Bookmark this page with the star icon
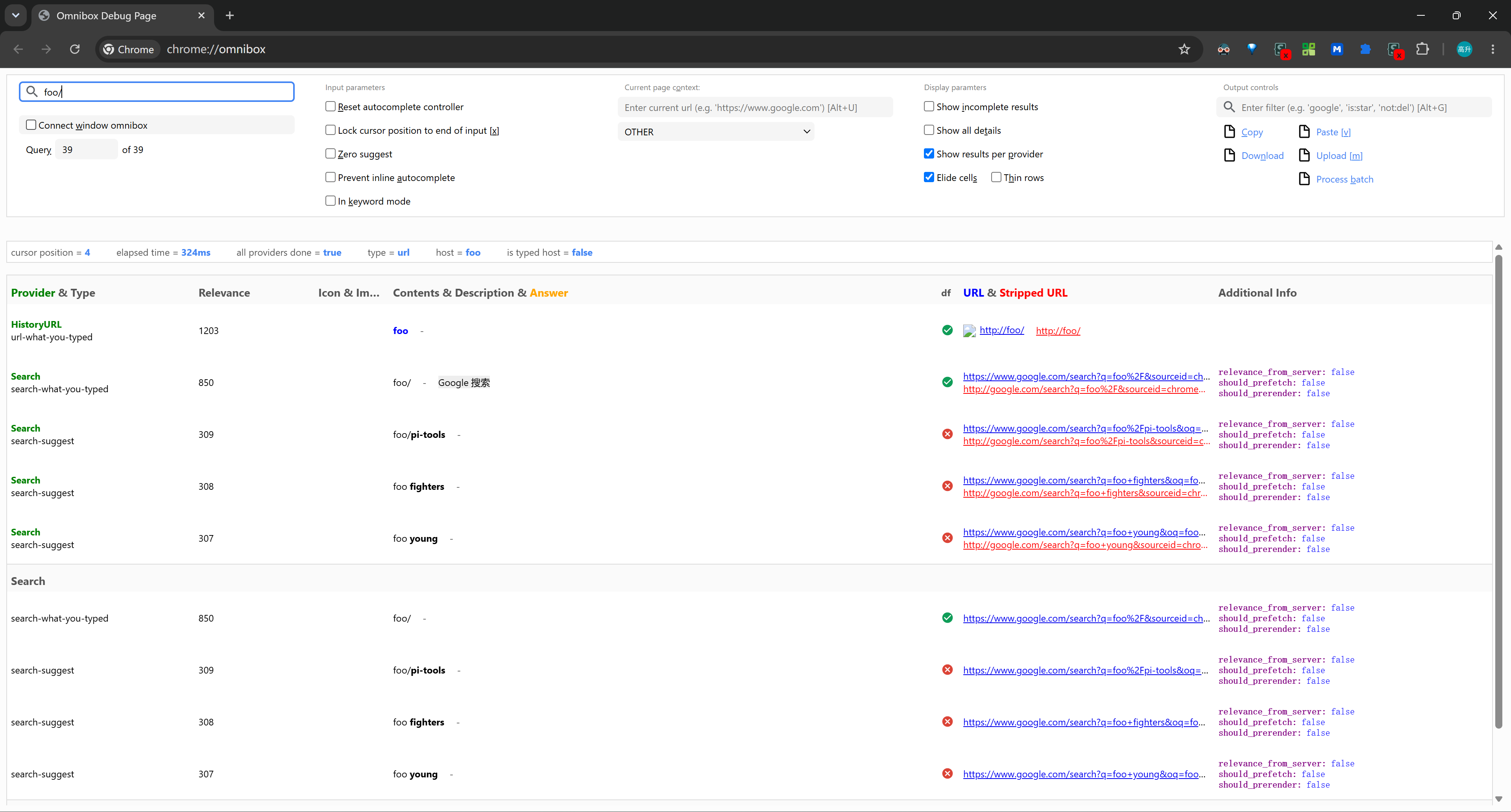 [1184, 49]
